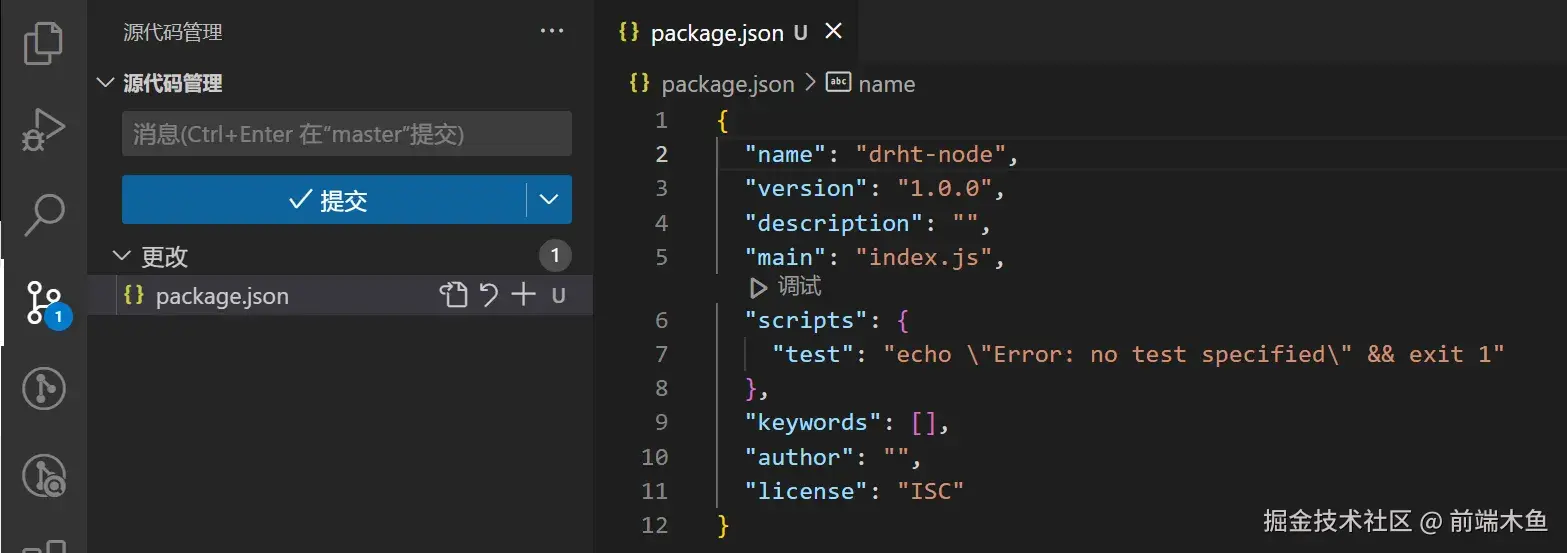Click the "description" key on line 4

pos(834,222)
